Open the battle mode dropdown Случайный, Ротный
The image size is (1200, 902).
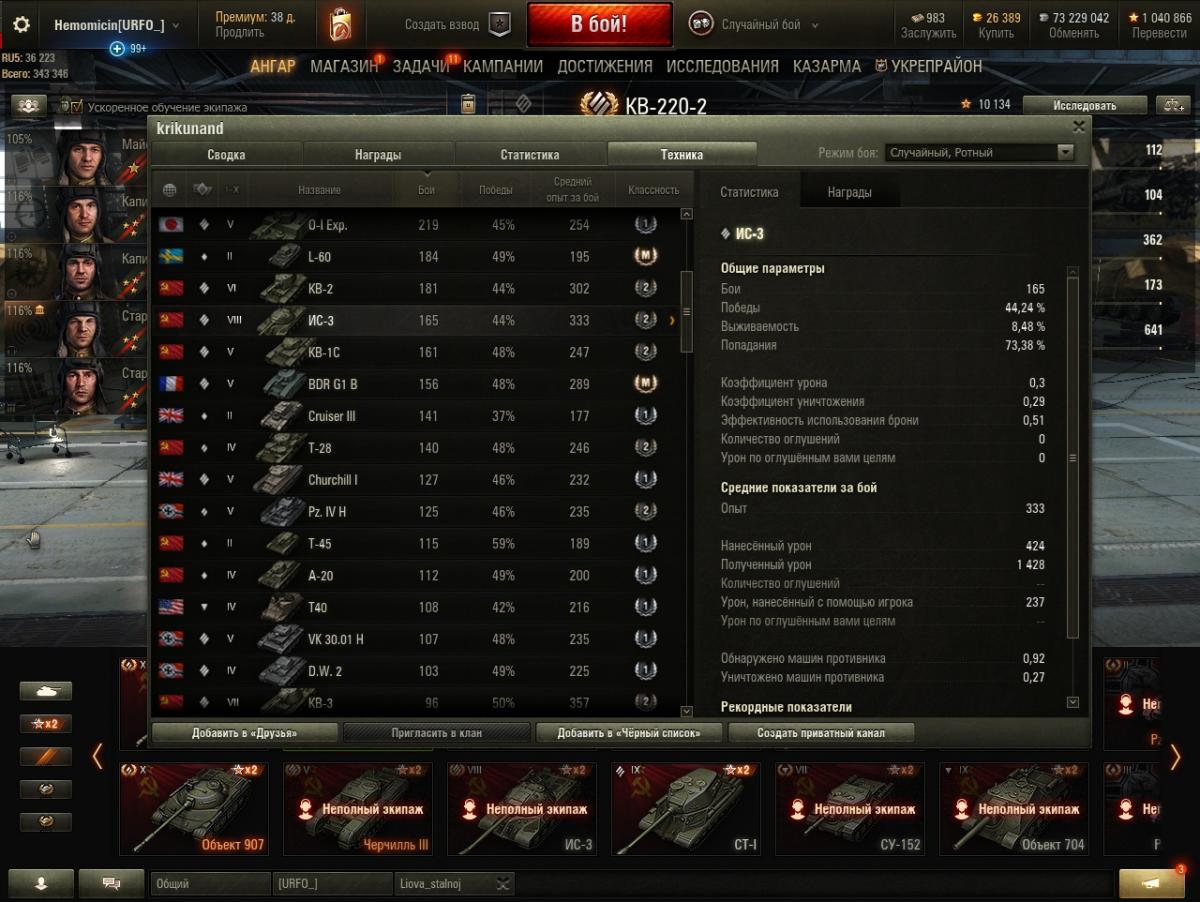[979, 153]
